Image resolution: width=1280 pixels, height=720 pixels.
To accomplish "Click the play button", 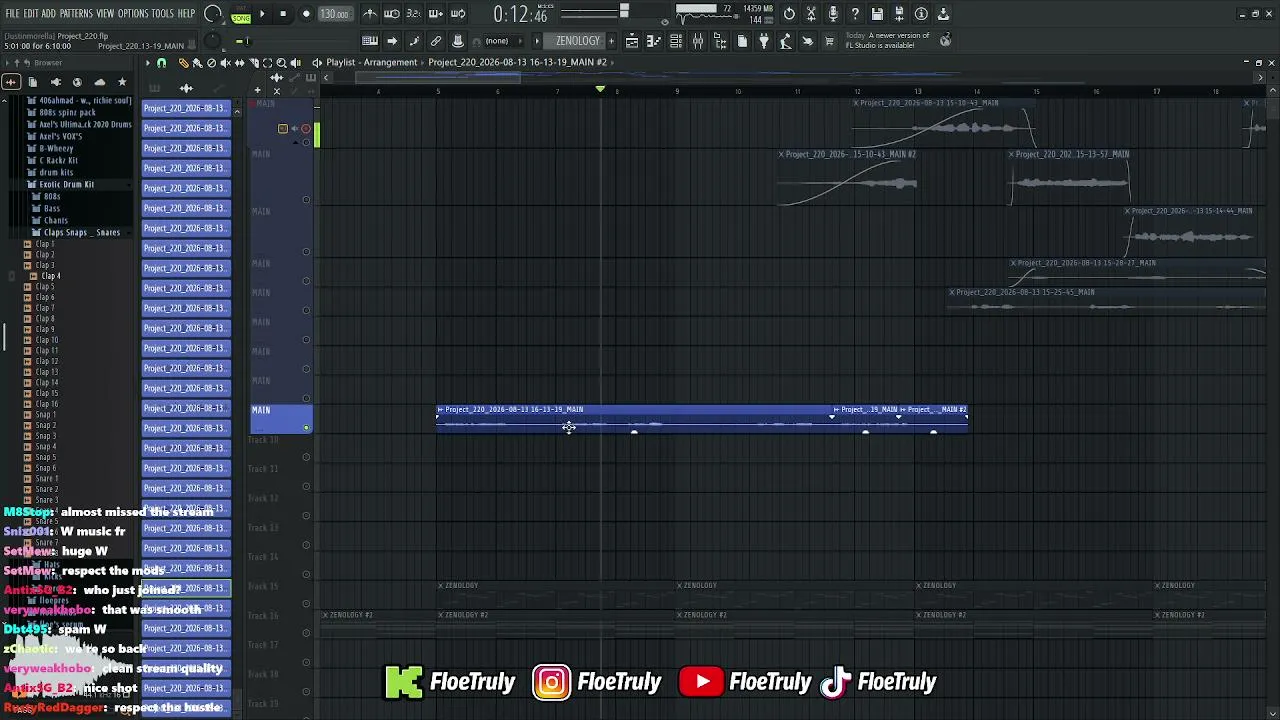I will pos(262,14).
